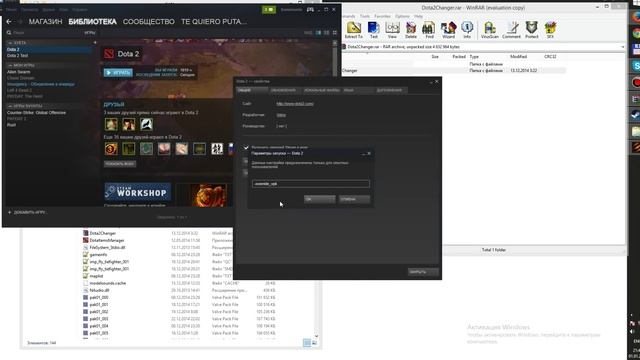Click WinRAR Test toolbar icon
640x360 pixels.
373,30
